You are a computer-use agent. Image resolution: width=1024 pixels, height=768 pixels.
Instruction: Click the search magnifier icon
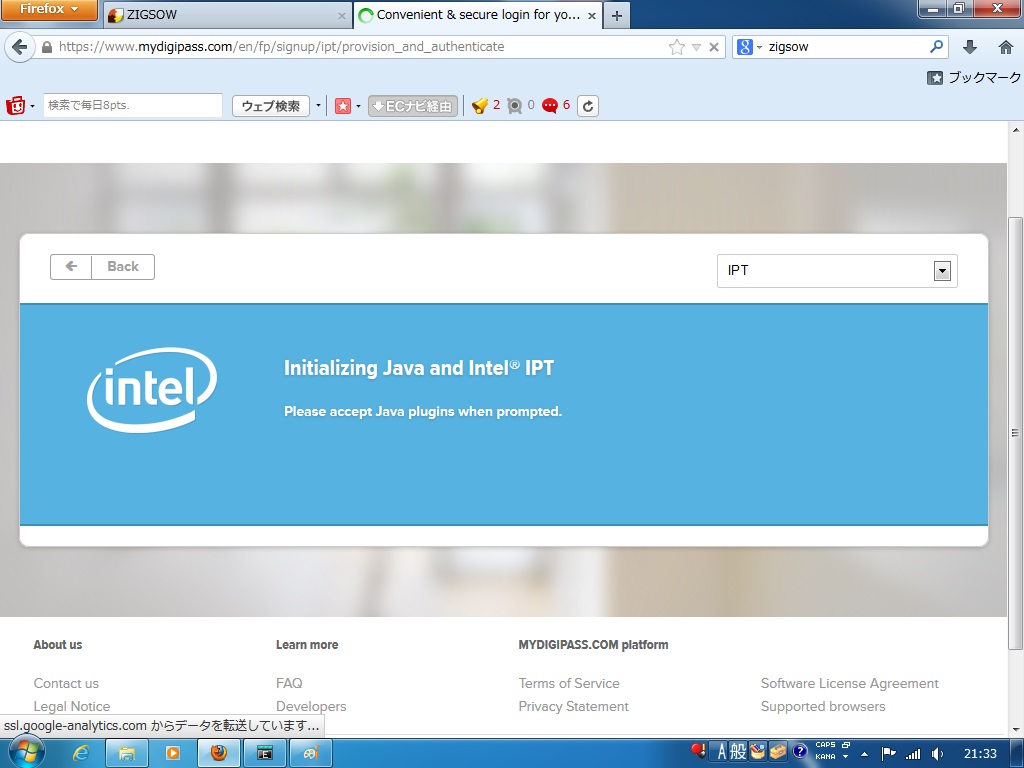[936, 46]
